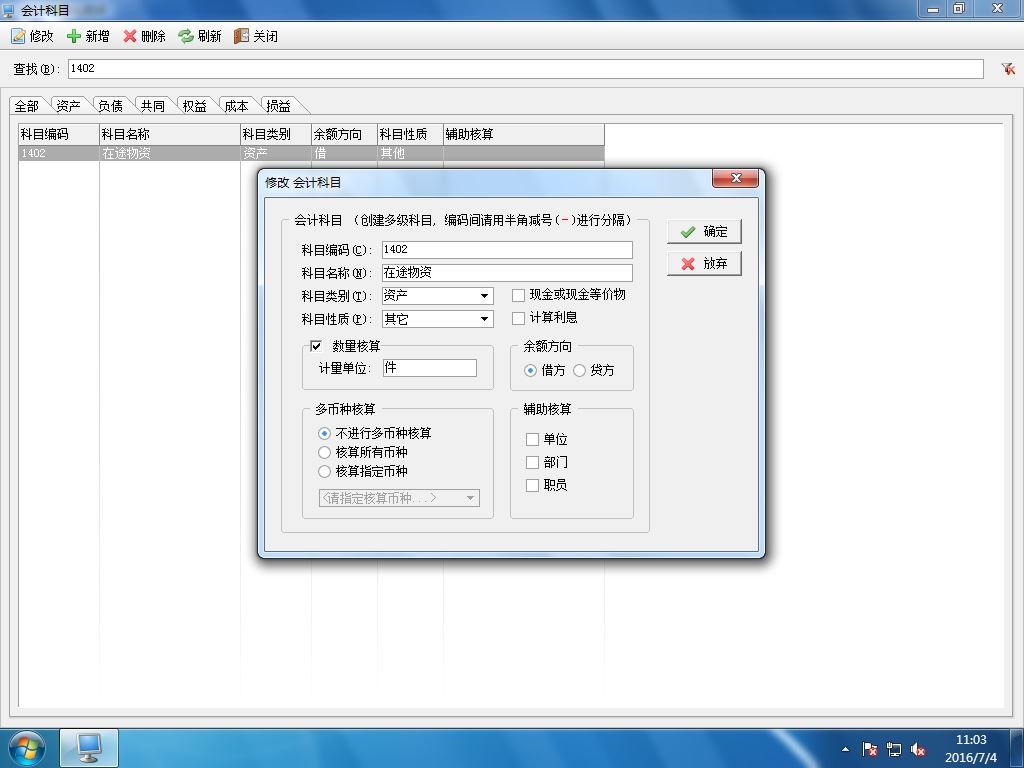Screen dimensions: 1024x768
Task: Click the Action Center flag tray icon
Action: [869, 749]
